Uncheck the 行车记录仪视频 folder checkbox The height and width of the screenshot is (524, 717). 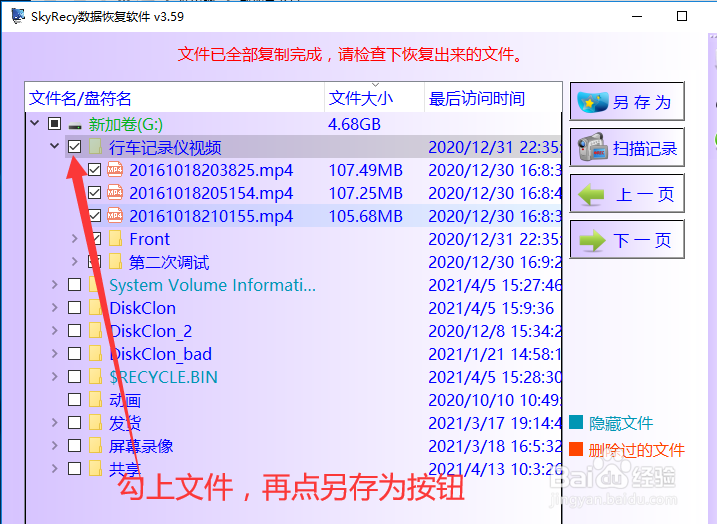point(75,147)
